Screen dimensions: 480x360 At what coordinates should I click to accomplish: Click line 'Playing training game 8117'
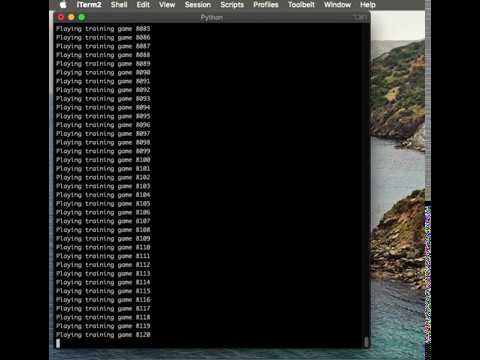pyautogui.click(x=103, y=309)
